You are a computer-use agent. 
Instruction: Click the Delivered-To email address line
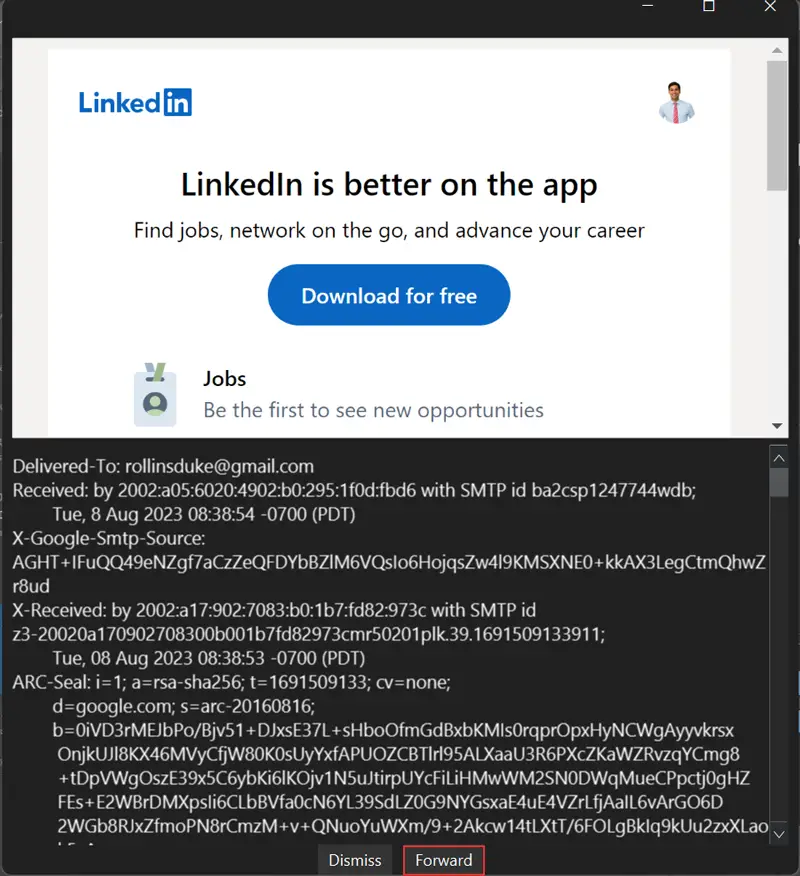coord(163,466)
